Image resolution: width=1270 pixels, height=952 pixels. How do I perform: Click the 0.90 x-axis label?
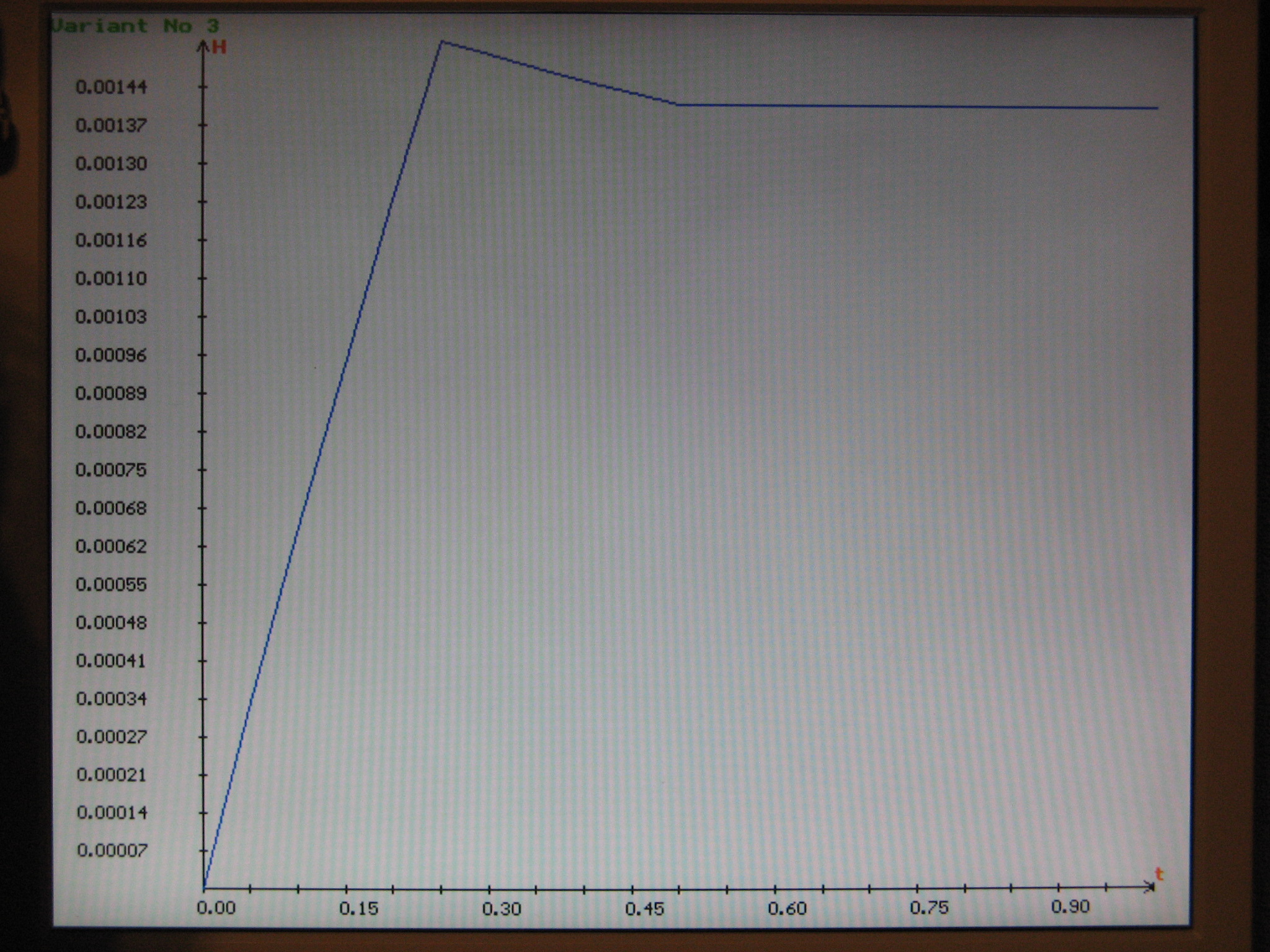1070,907
